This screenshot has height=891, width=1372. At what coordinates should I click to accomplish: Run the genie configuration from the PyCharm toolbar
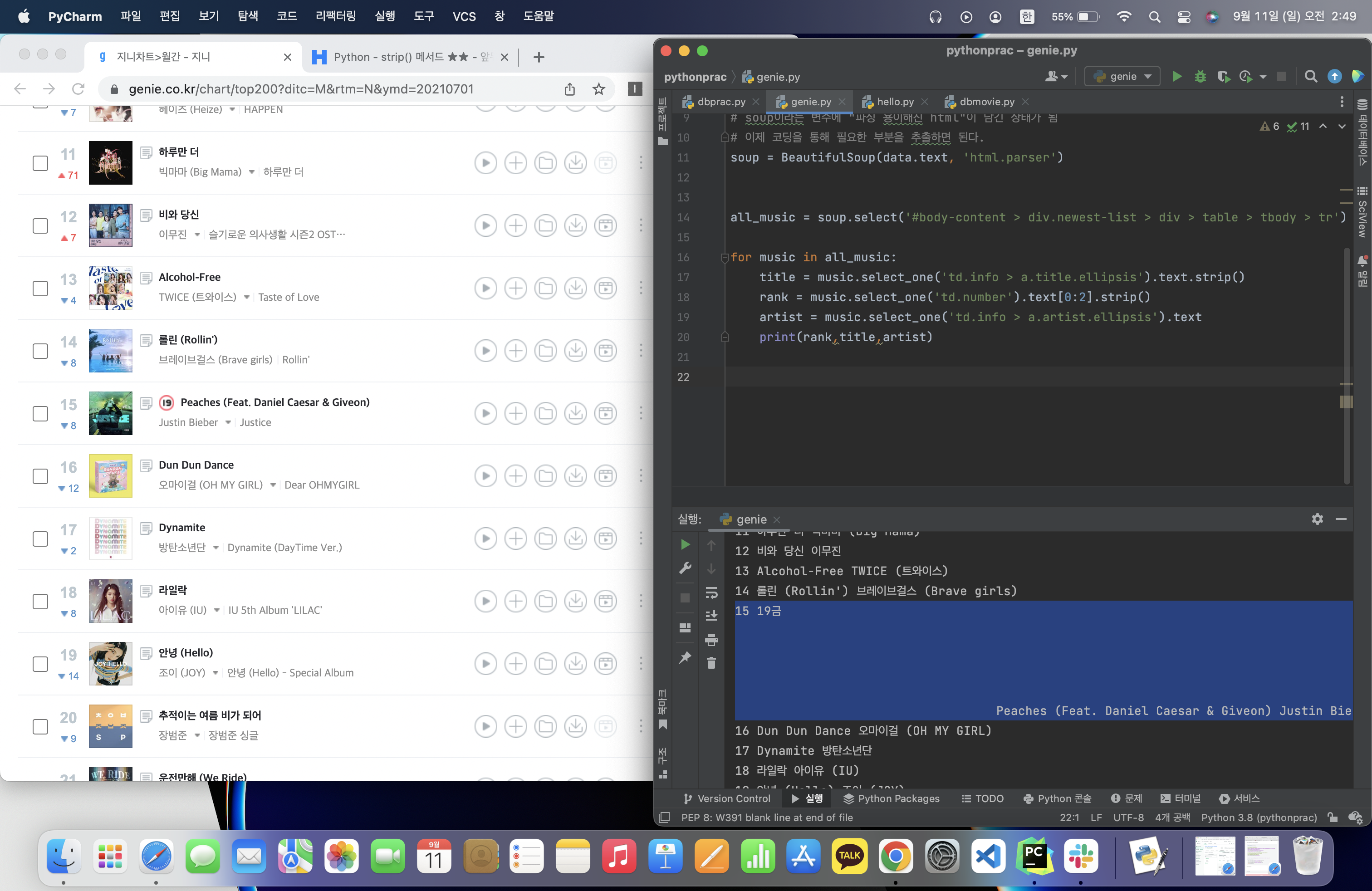[x=1177, y=77]
